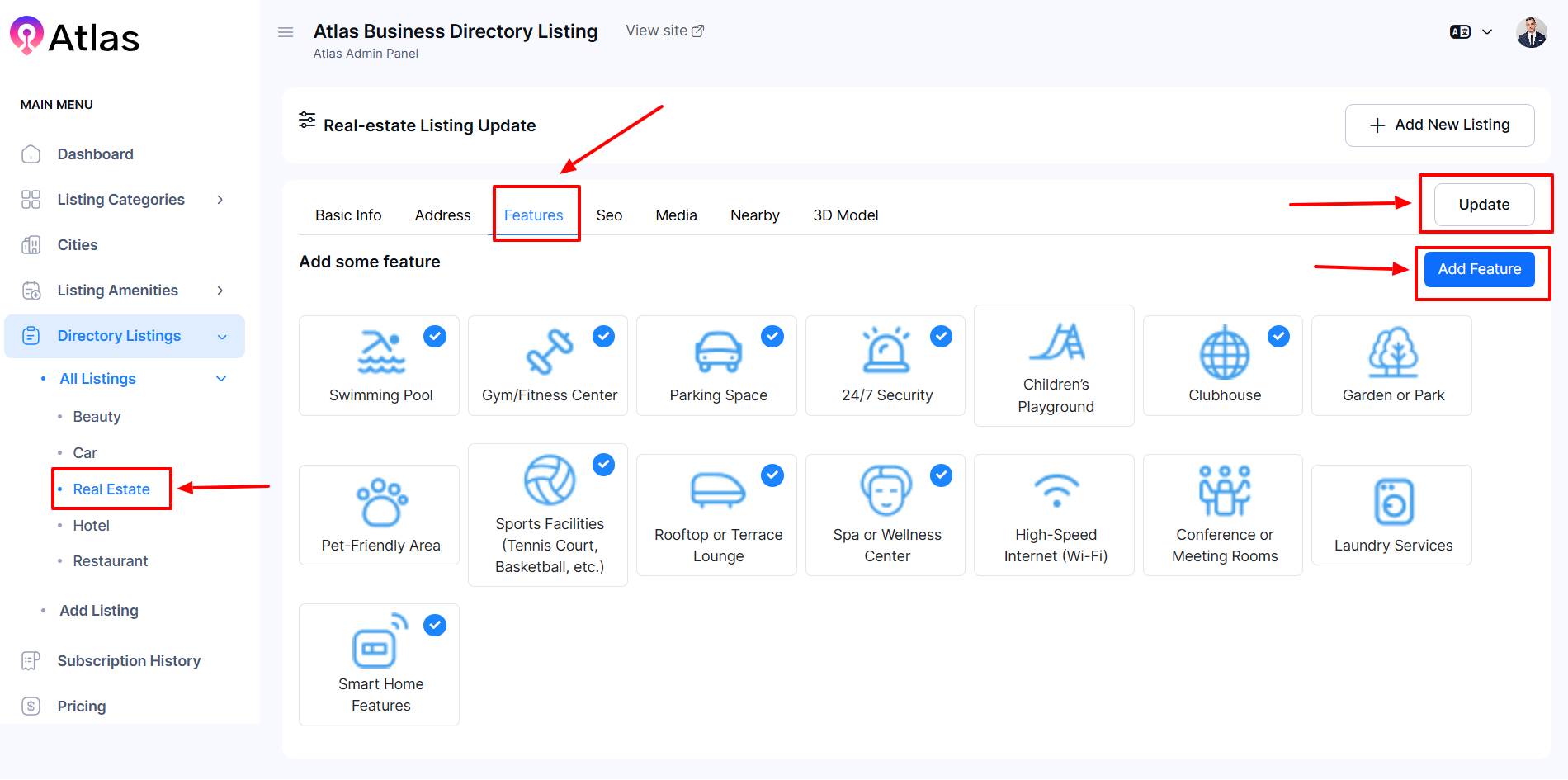This screenshot has height=780, width=1568.
Task: Click the View site link
Action: [664, 31]
